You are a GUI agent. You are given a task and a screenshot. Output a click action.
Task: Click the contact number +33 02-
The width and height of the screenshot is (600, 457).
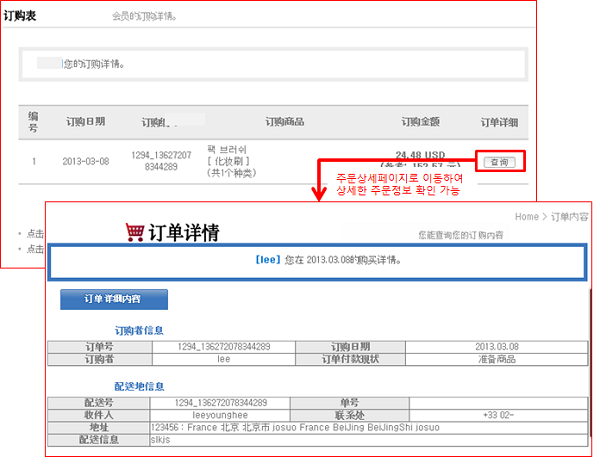pos(499,415)
